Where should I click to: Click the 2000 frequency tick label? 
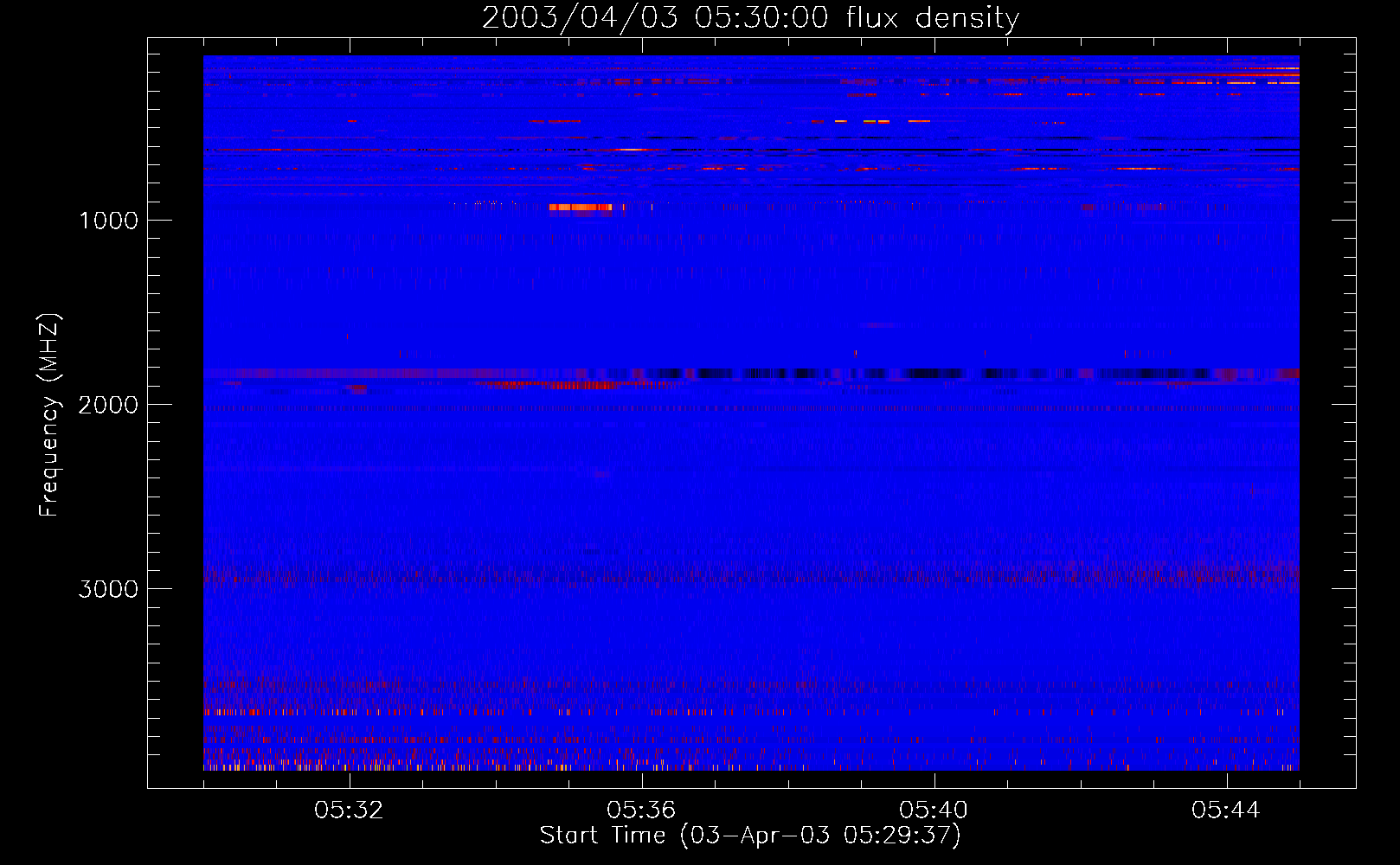point(109,404)
